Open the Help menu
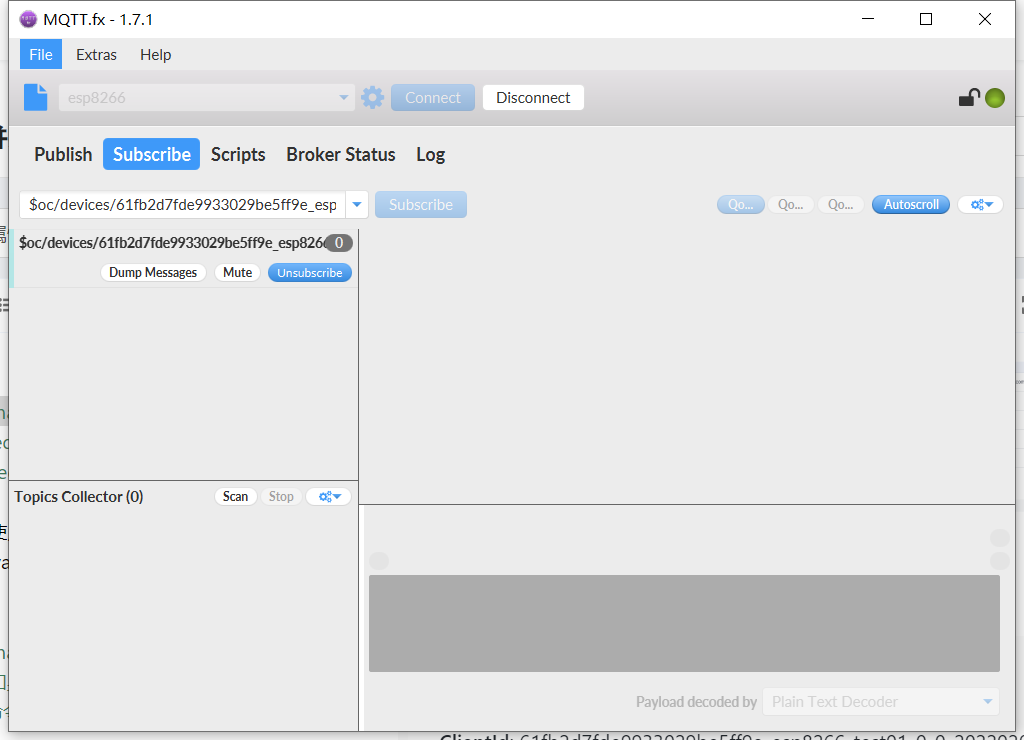1024x740 pixels. (x=155, y=54)
